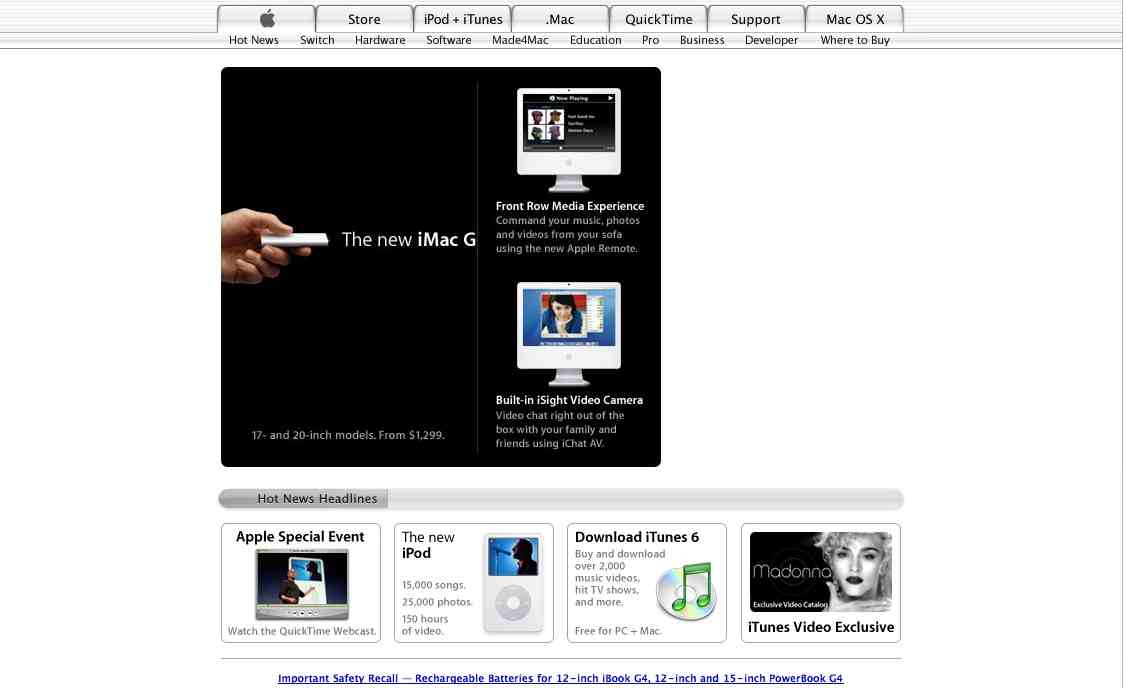Screen dimensions: 1123x688
Task: Click the white iPod image
Action: tap(513, 583)
